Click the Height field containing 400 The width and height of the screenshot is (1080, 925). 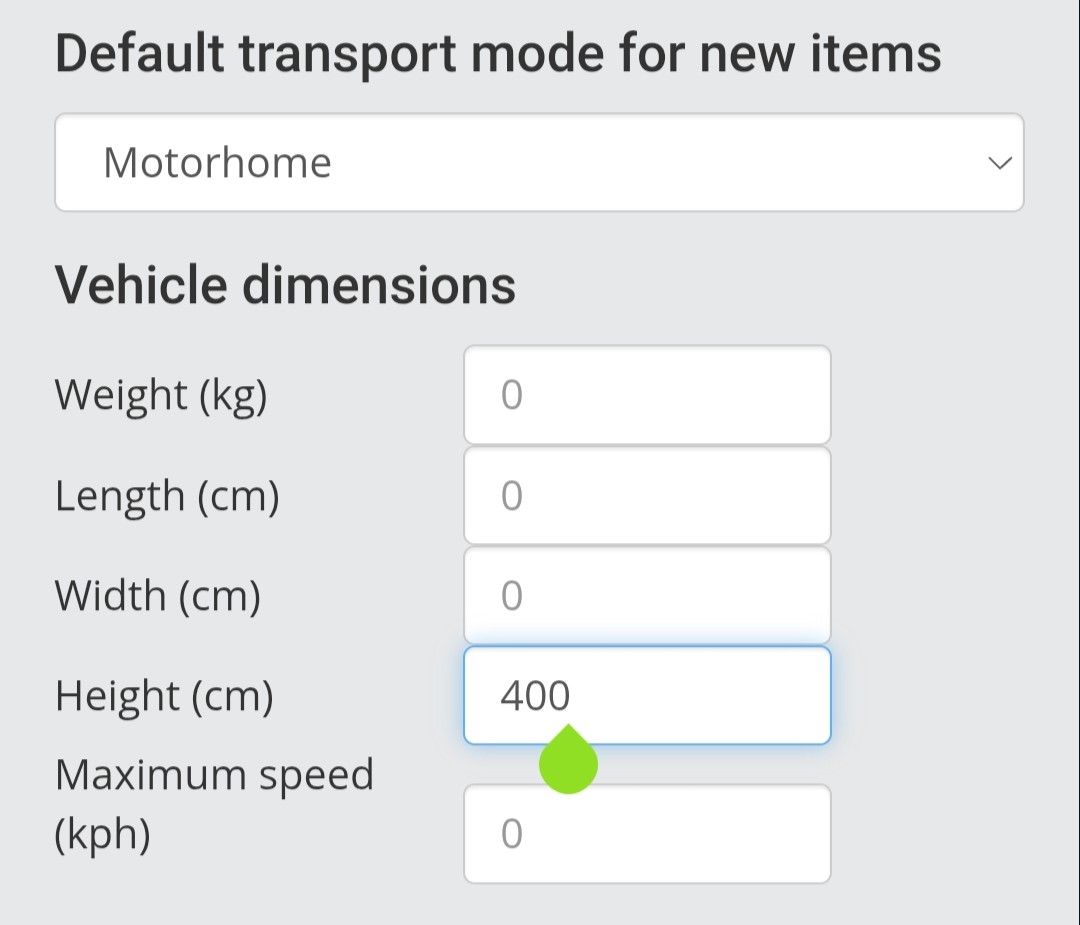(x=646, y=696)
